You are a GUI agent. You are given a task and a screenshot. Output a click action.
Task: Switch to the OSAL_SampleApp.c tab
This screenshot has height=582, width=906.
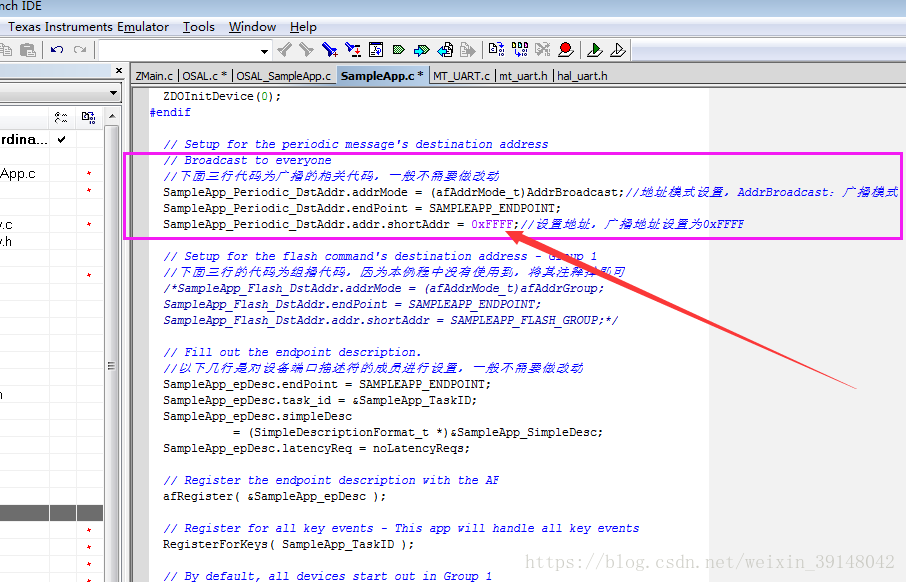283,76
